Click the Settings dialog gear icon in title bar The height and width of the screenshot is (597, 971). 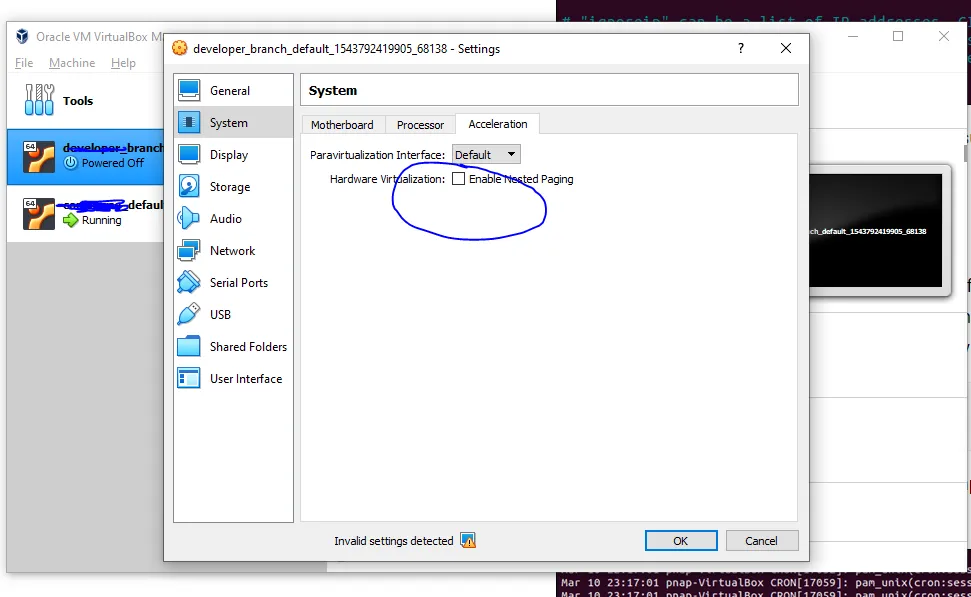(180, 48)
